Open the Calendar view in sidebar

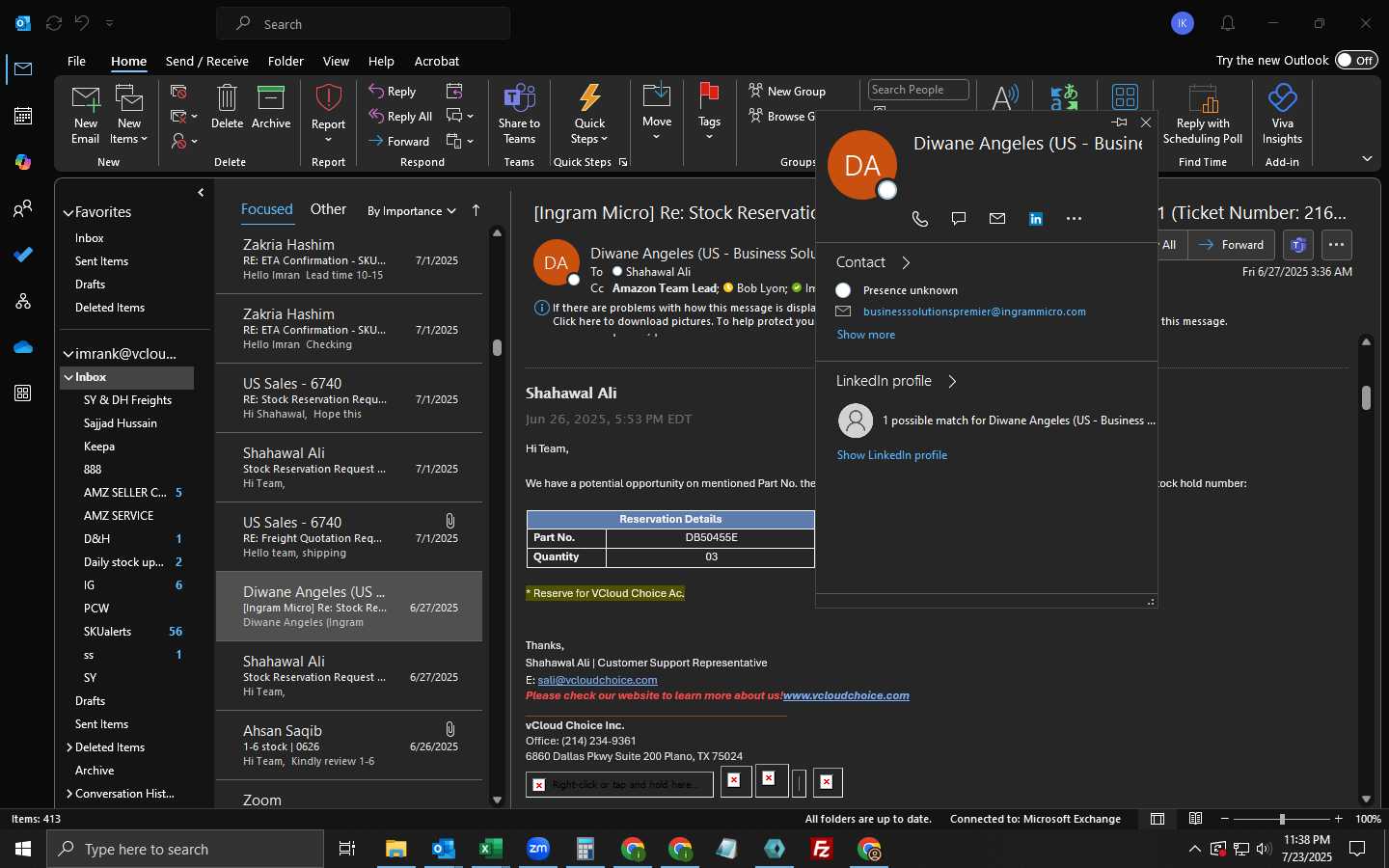pyautogui.click(x=23, y=116)
